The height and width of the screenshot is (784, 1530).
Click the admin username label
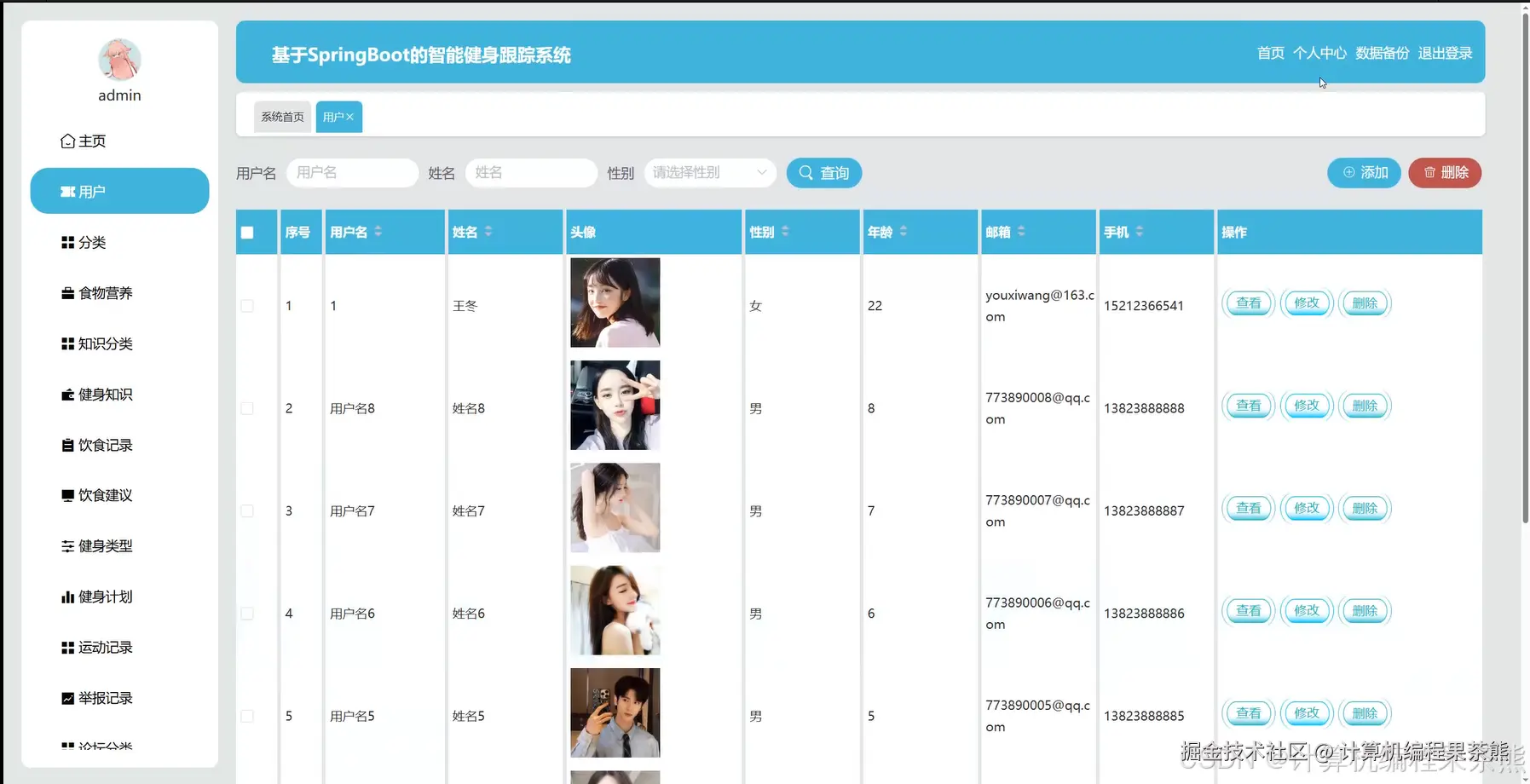pyautogui.click(x=119, y=95)
